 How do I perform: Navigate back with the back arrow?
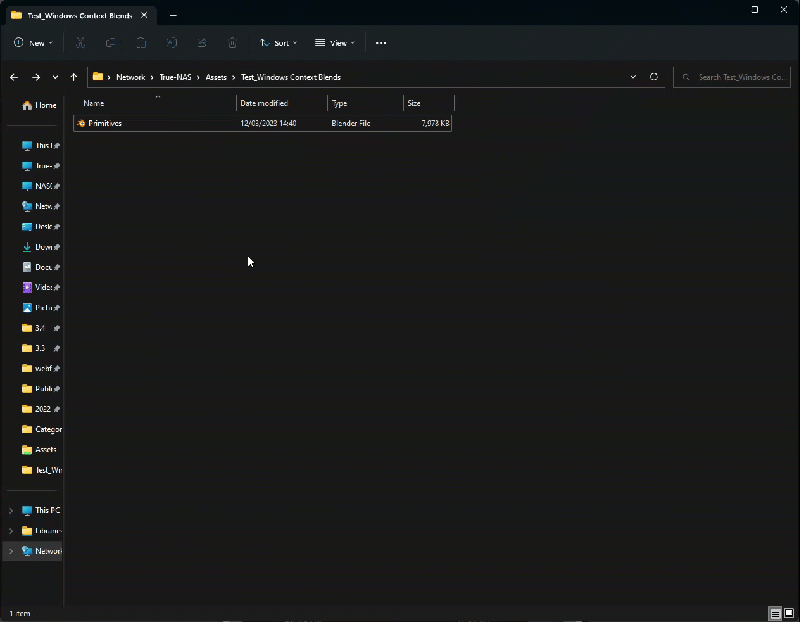point(14,77)
